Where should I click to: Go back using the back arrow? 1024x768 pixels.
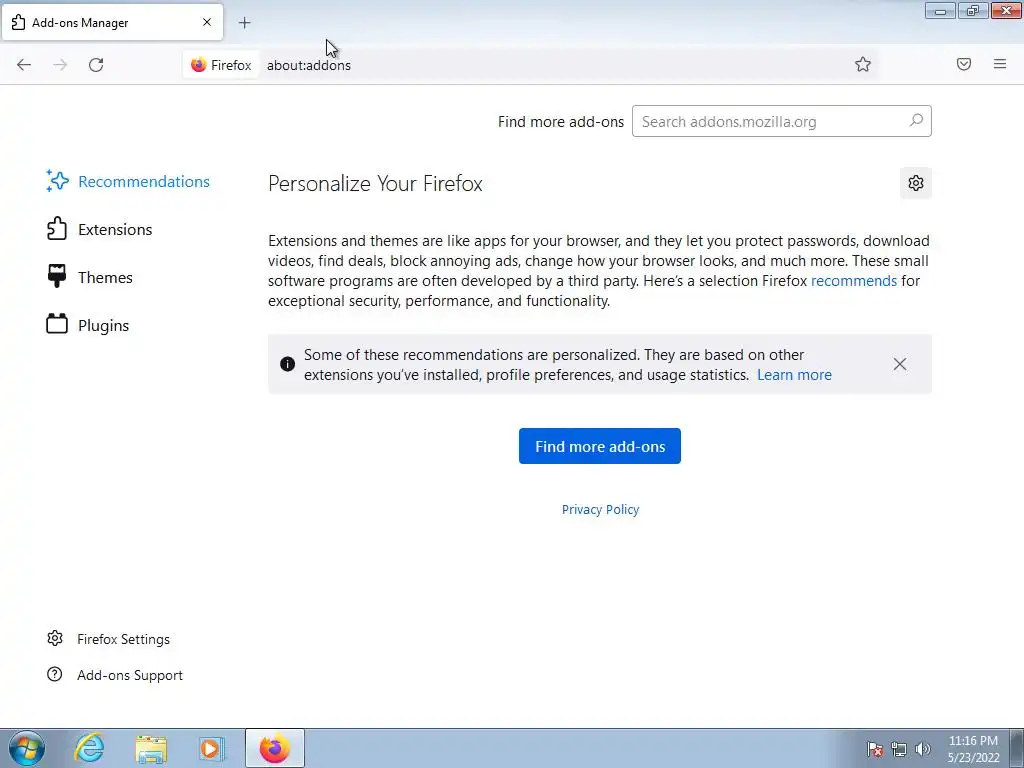coord(24,65)
